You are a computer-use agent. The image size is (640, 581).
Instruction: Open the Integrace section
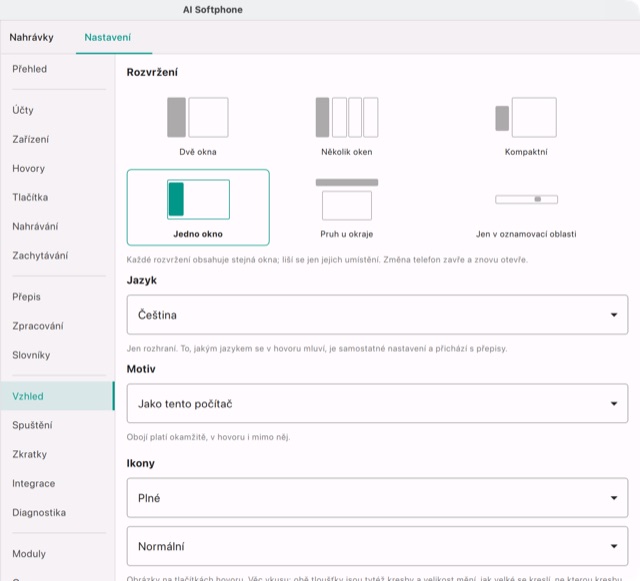click(33, 484)
